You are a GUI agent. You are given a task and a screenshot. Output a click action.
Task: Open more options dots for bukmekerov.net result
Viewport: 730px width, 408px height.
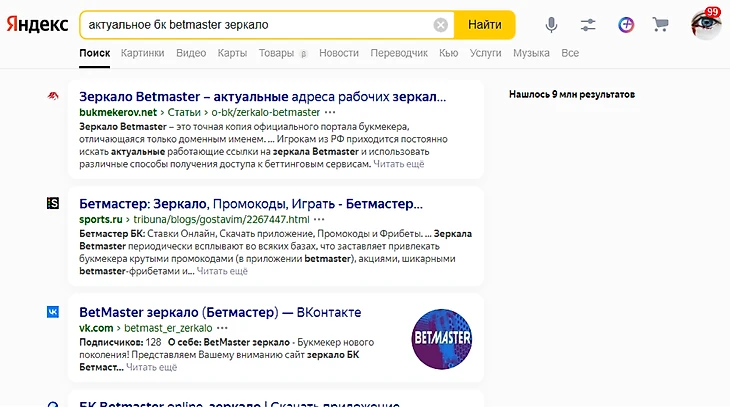(x=330, y=112)
